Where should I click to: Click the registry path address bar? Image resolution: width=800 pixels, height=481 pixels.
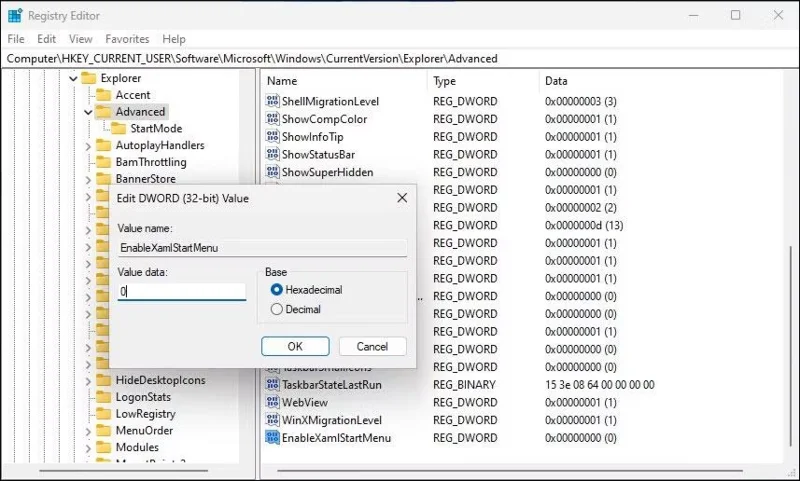(x=400, y=59)
